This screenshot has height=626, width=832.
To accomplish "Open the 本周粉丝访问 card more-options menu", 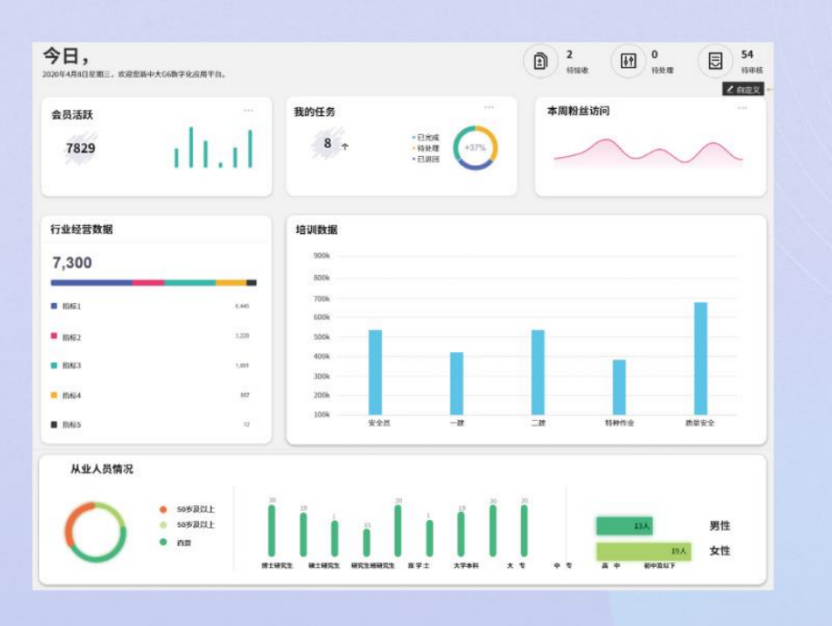I will tap(742, 107).
